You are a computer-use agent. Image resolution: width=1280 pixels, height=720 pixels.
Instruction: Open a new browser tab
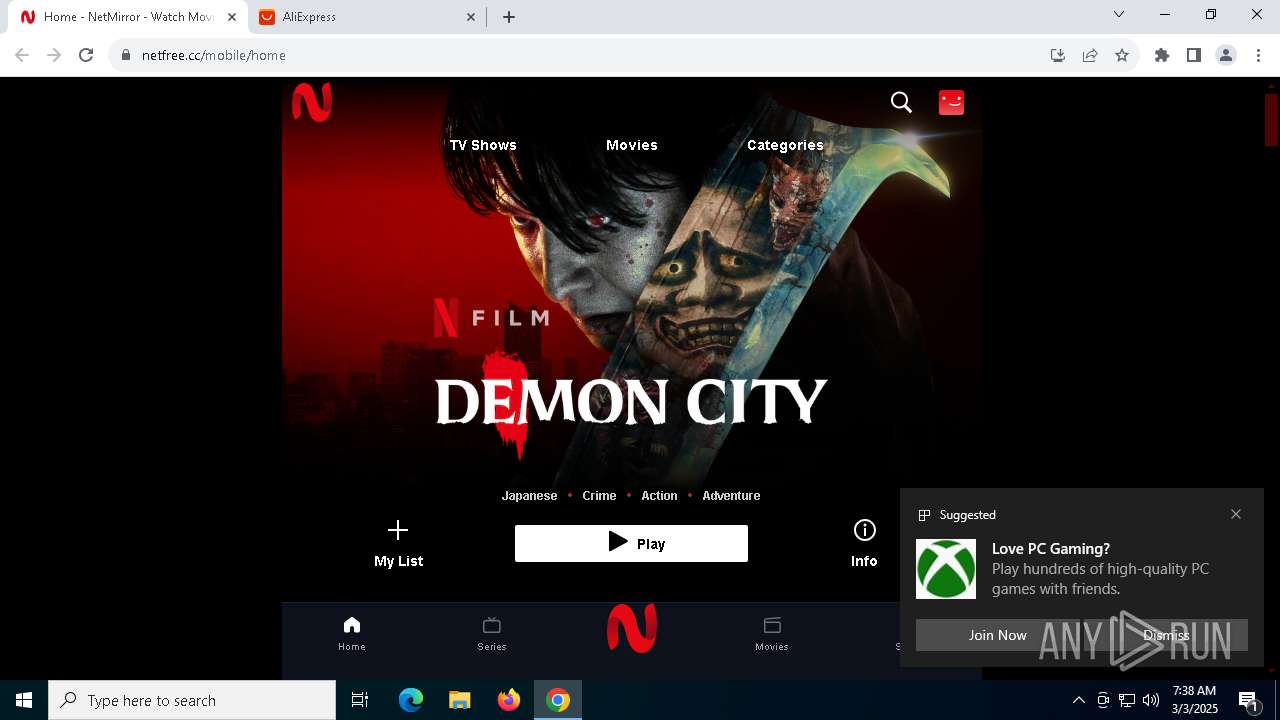click(x=509, y=17)
